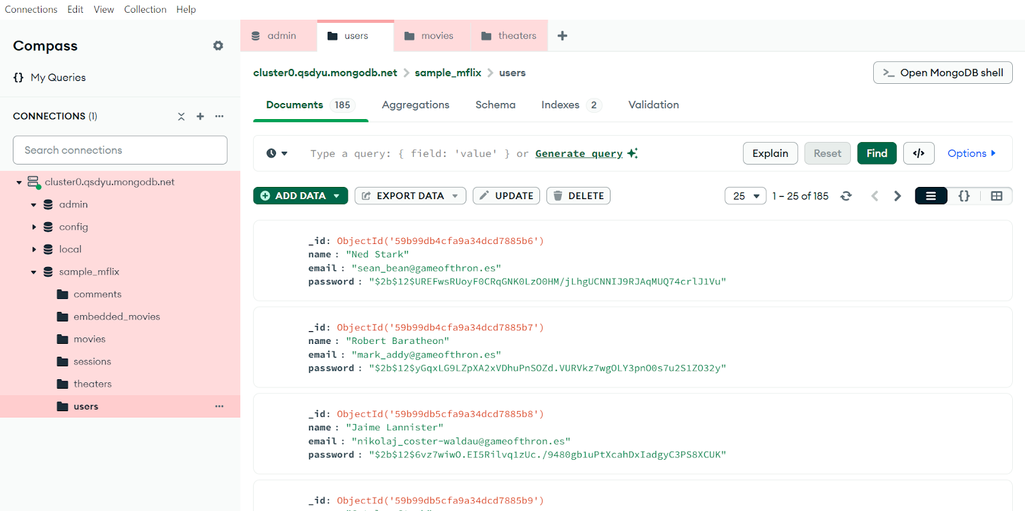Click admin database icon in sidebar

(48, 205)
